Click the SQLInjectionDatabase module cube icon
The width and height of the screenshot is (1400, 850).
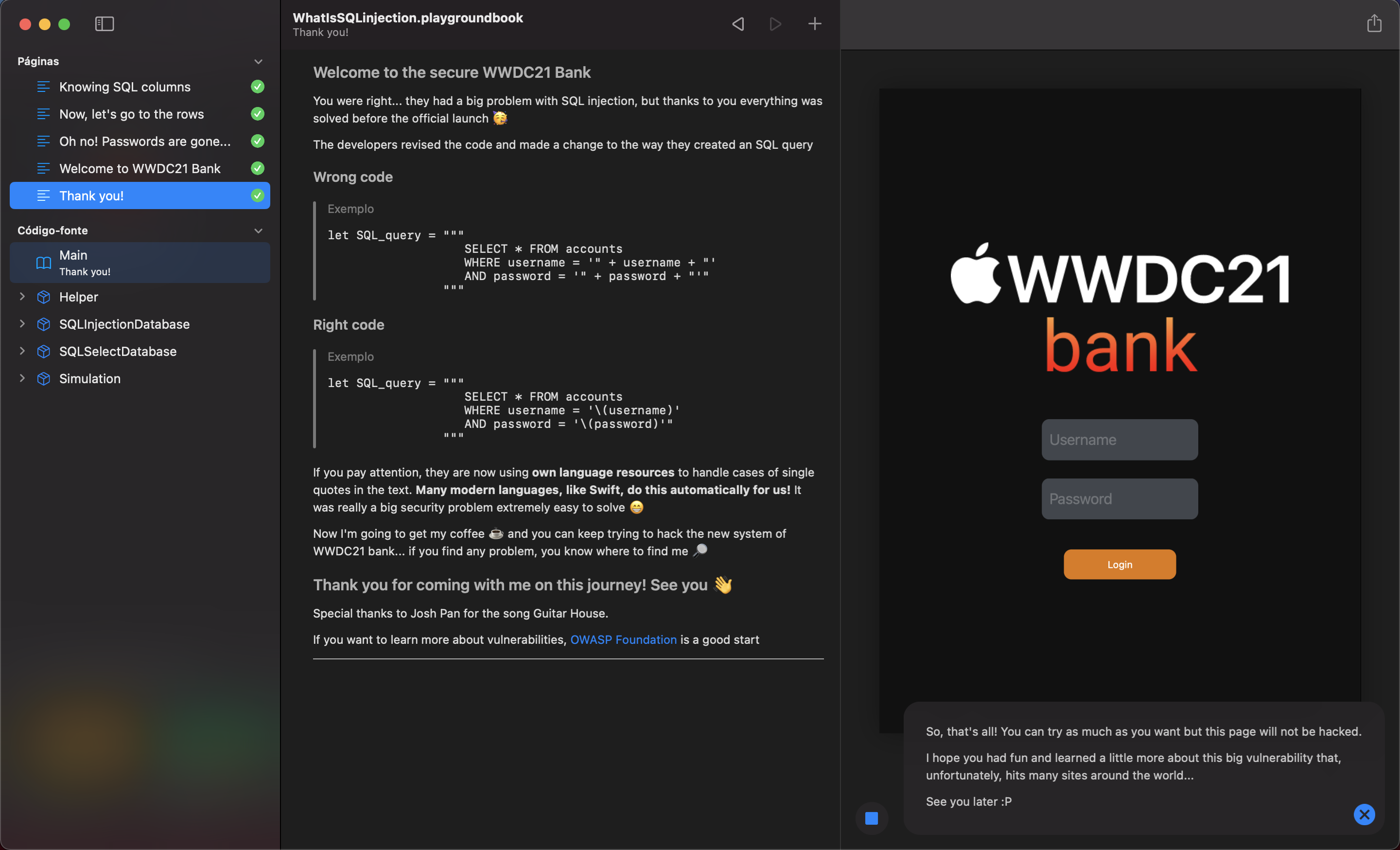(x=43, y=324)
